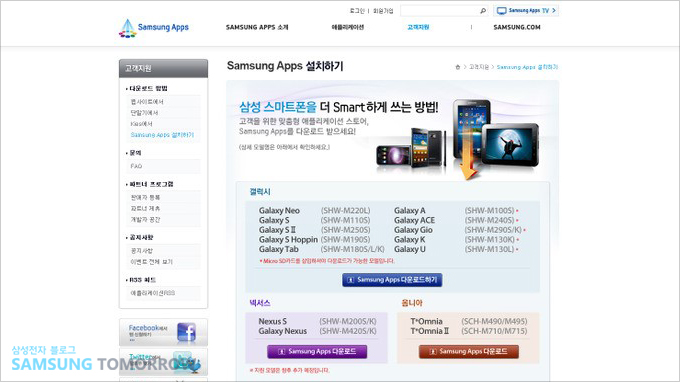Open 이벤트 전체 보기 sidebar link

tap(151, 262)
